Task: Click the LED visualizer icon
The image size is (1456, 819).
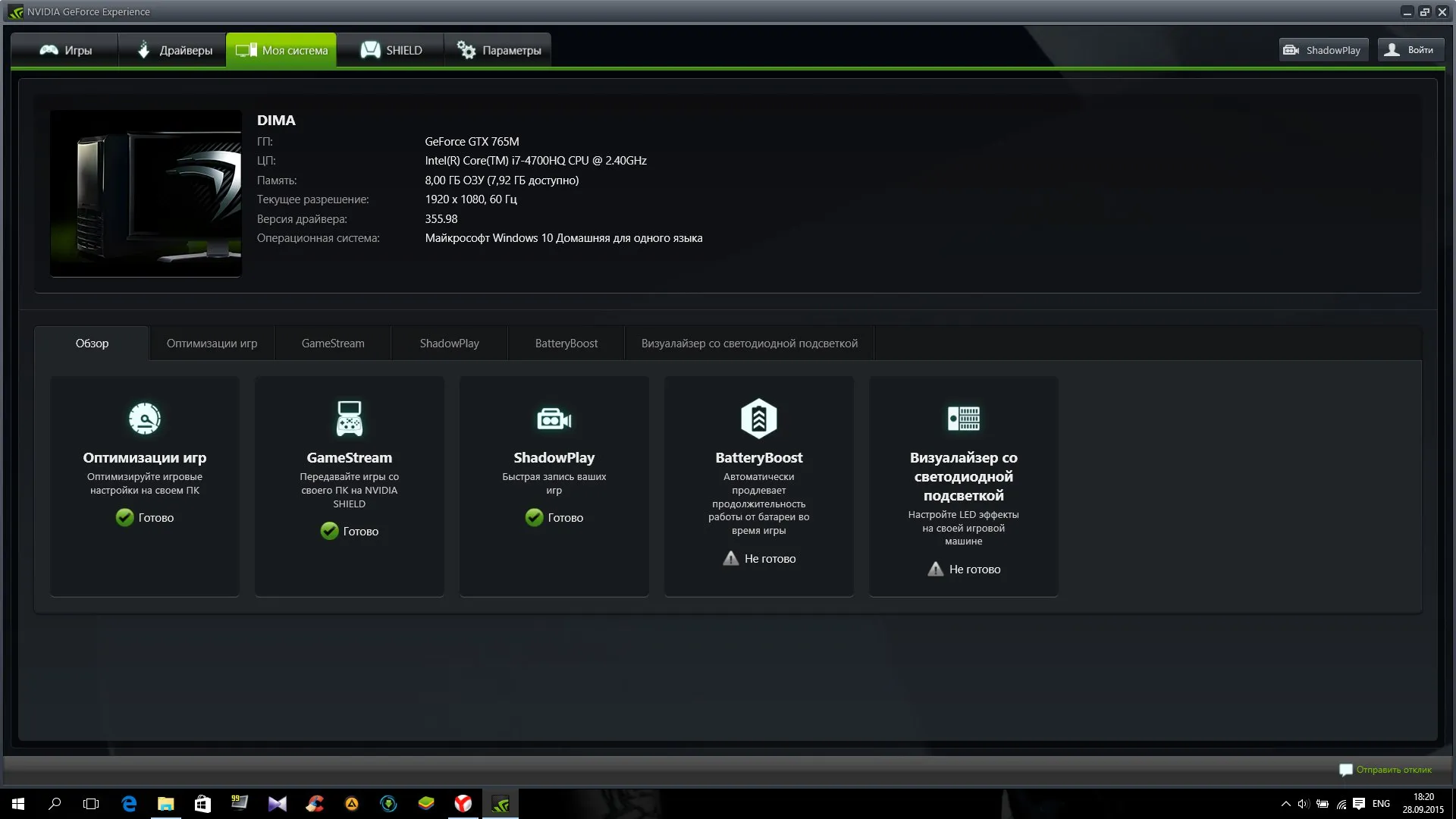Action: click(x=964, y=419)
